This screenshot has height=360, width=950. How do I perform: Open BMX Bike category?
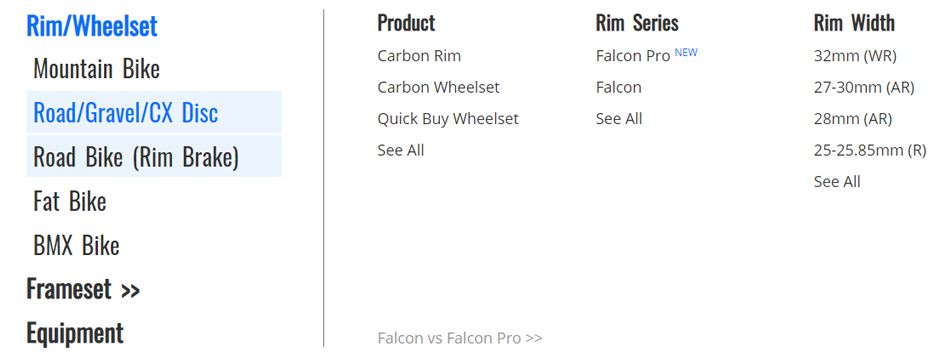click(x=76, y=245)
